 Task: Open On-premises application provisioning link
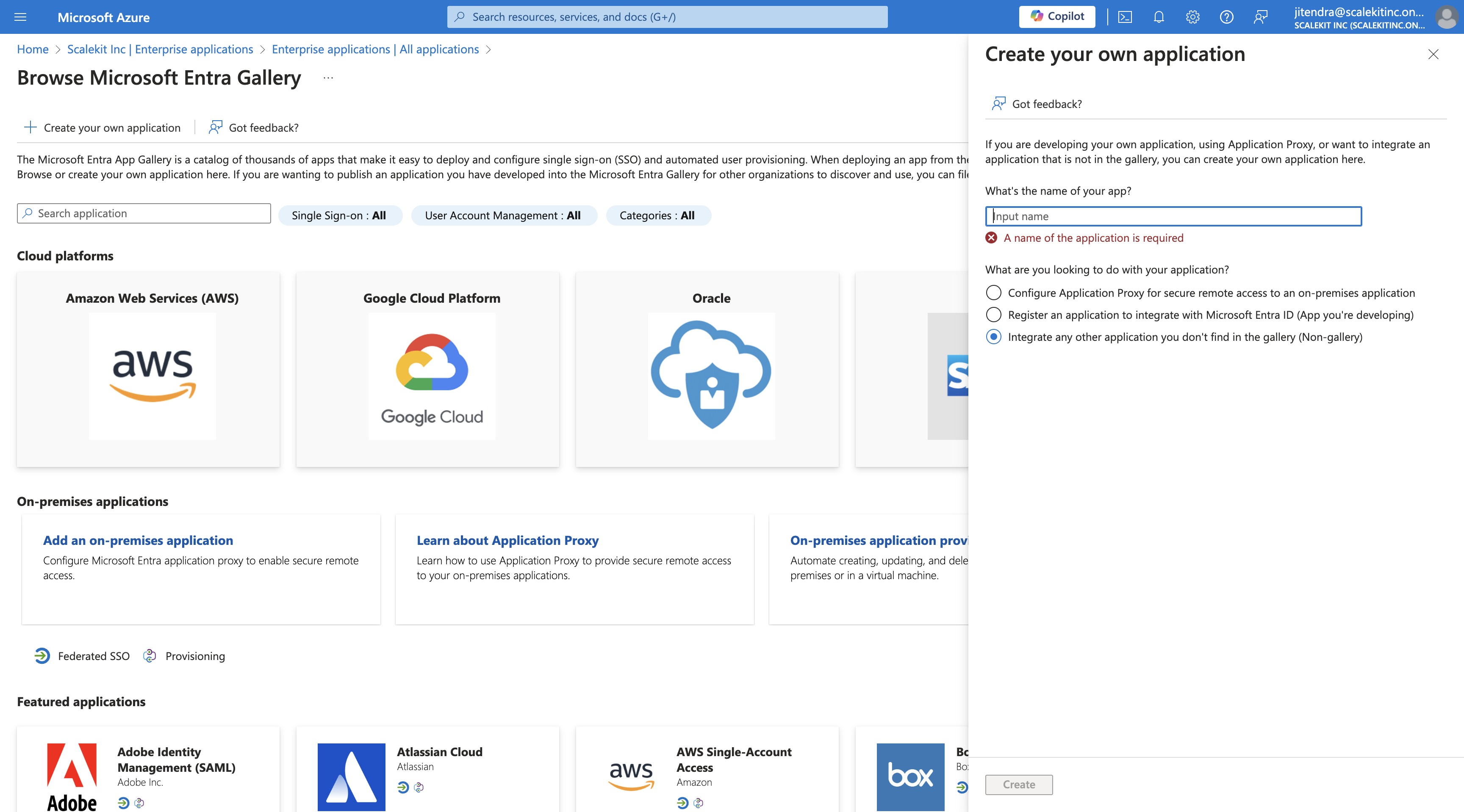pyautogui.click(x=879, y=540)
